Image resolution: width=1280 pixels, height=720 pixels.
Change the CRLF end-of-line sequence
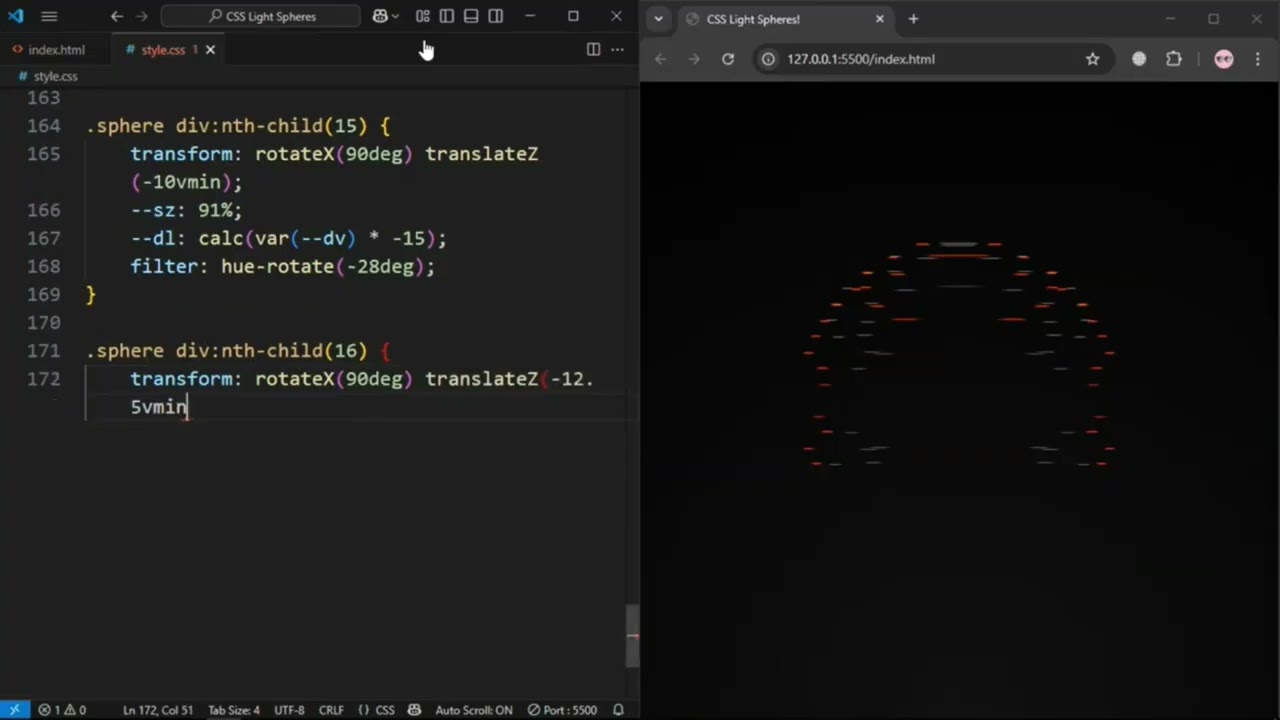click(x=331, y=710)
